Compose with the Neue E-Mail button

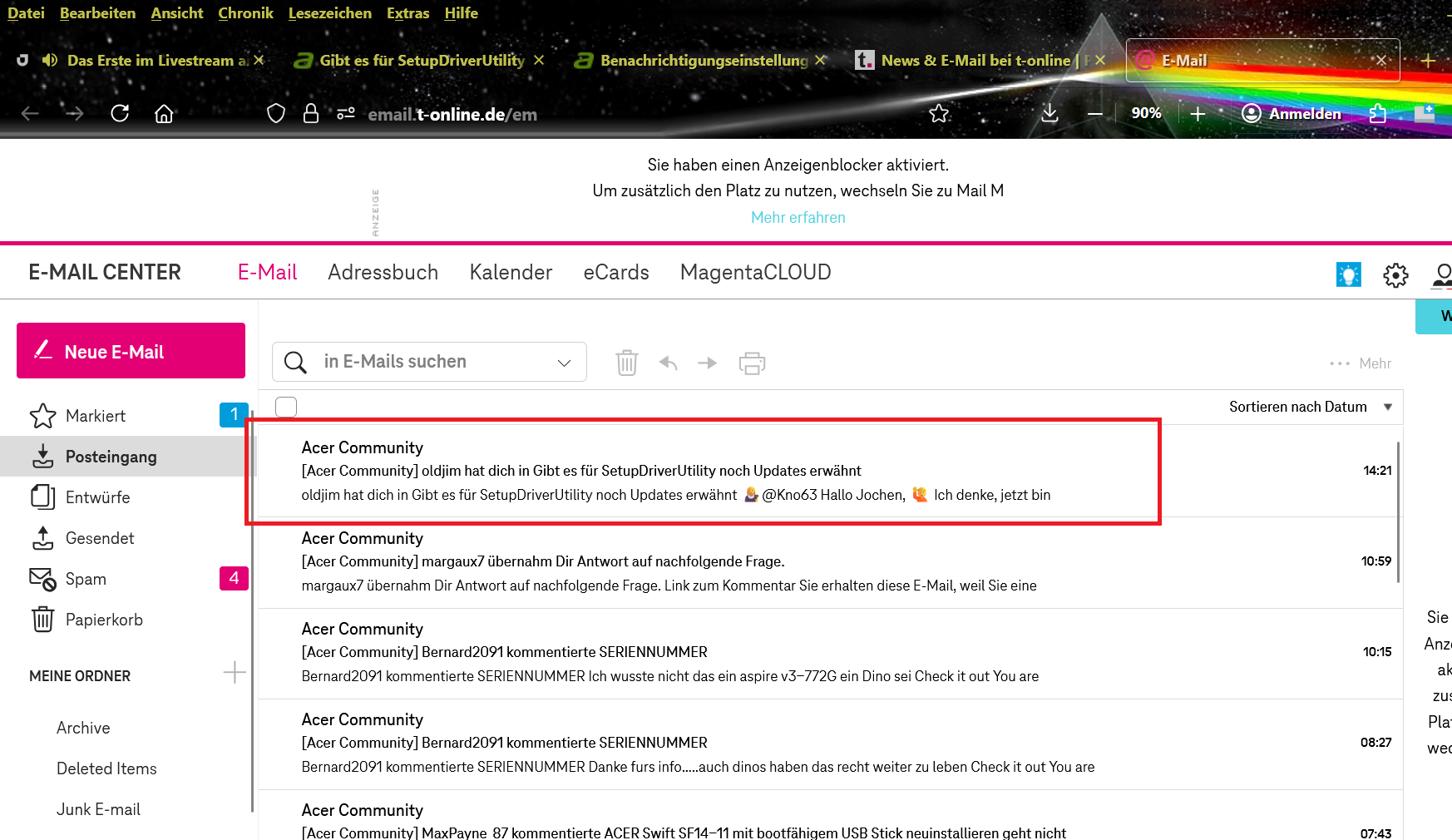131,351
